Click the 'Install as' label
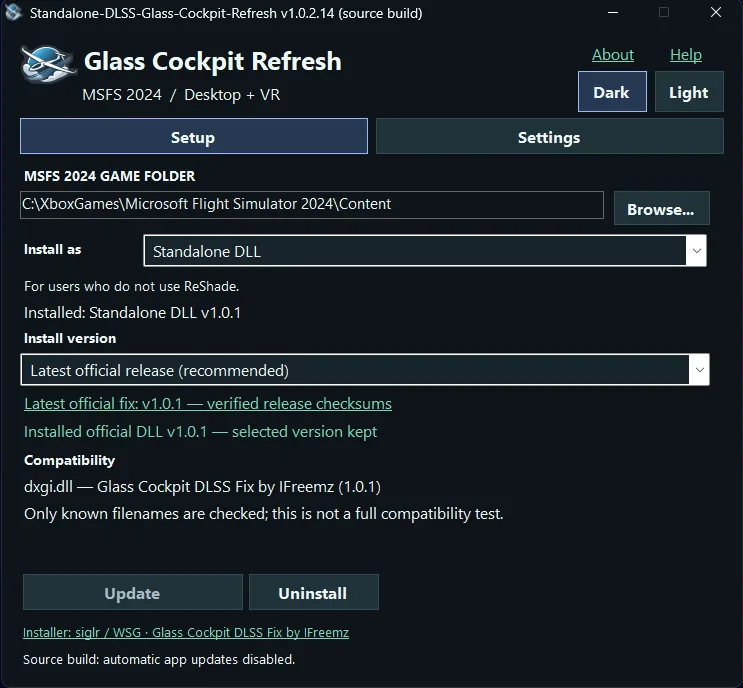743x688 pixels. [x=52, y=250]
